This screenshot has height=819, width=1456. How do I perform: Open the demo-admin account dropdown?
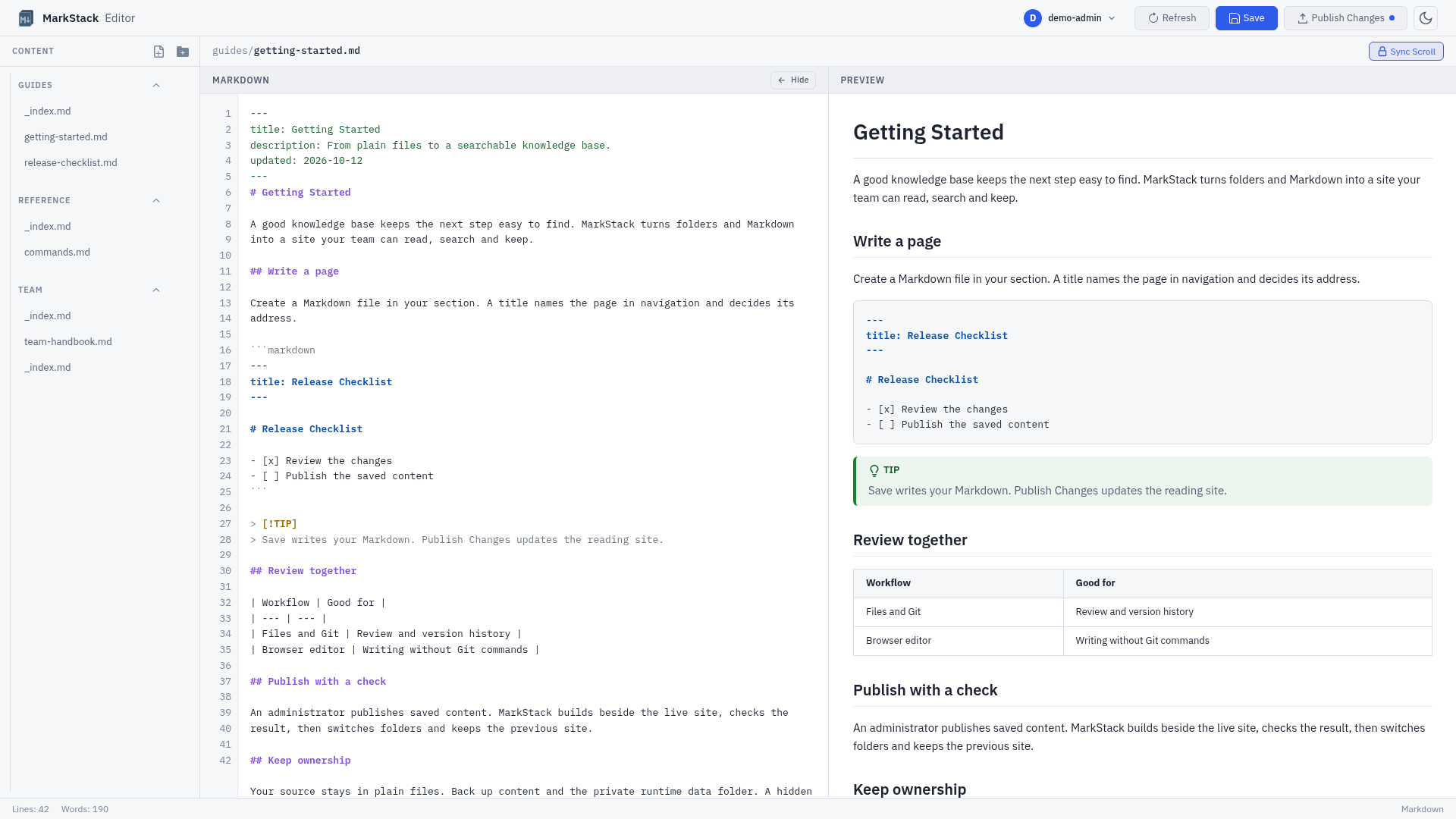(x=1070, y=18)
